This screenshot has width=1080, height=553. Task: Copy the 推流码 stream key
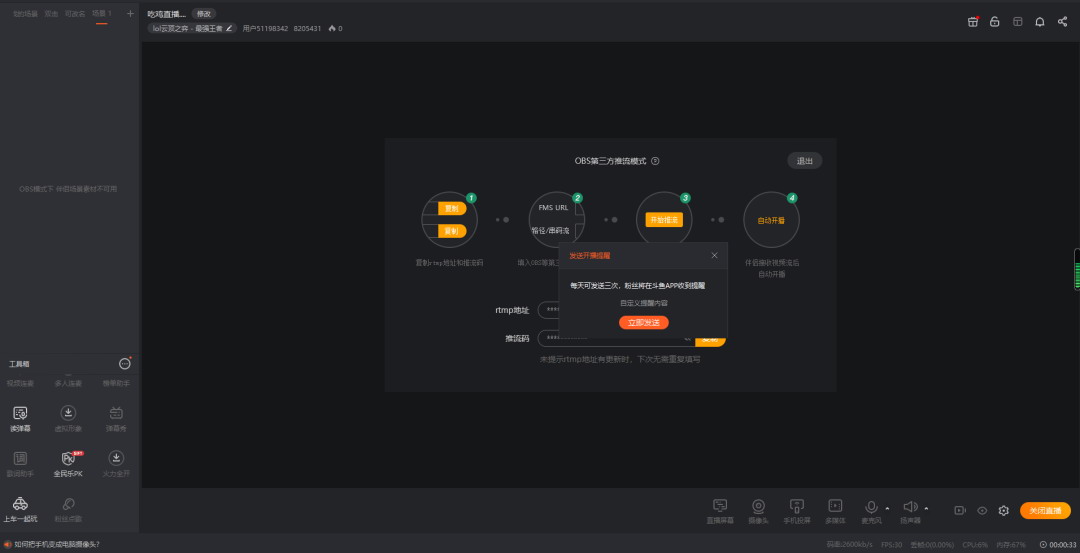coord(710,340)
